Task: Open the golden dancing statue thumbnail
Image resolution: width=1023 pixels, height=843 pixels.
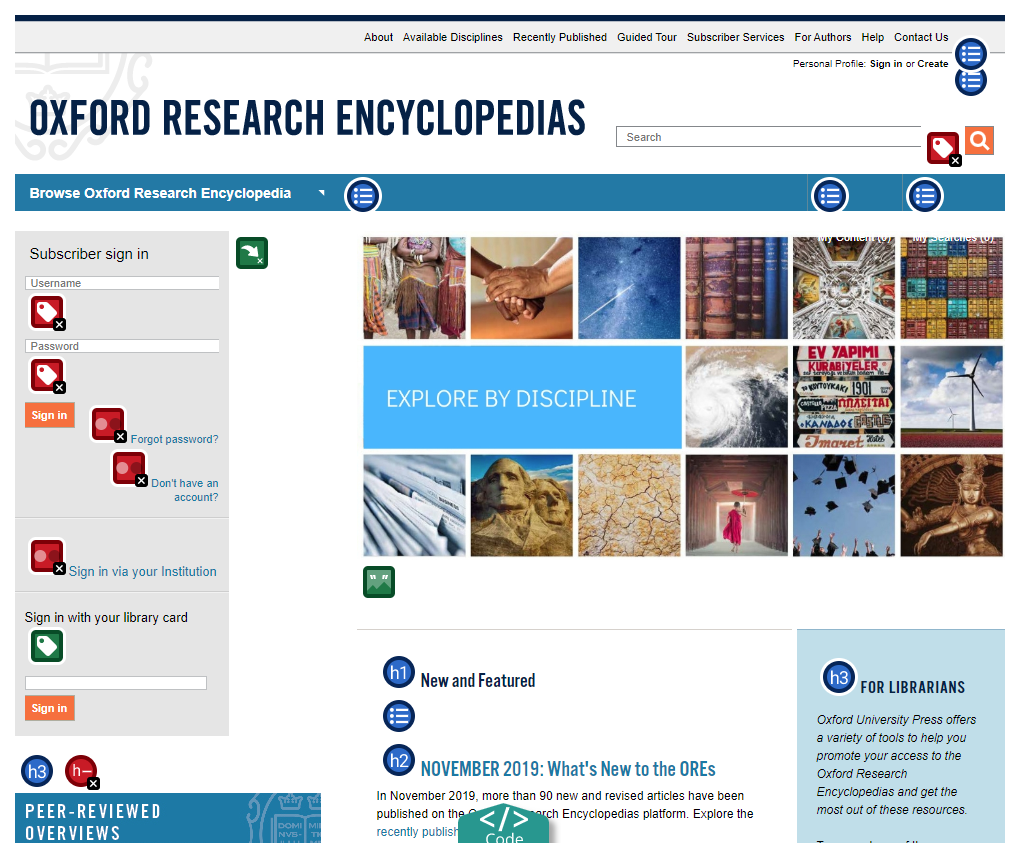Action: click(x=951, y=506)
